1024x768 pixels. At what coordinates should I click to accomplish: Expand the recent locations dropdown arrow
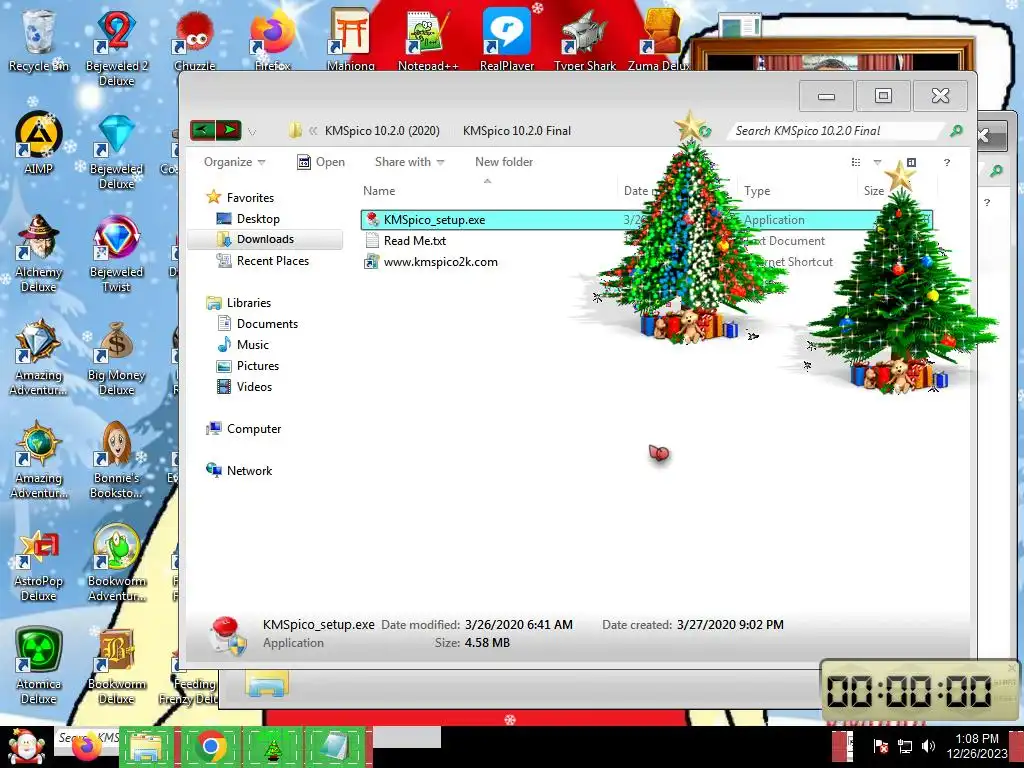coord(252,132)
